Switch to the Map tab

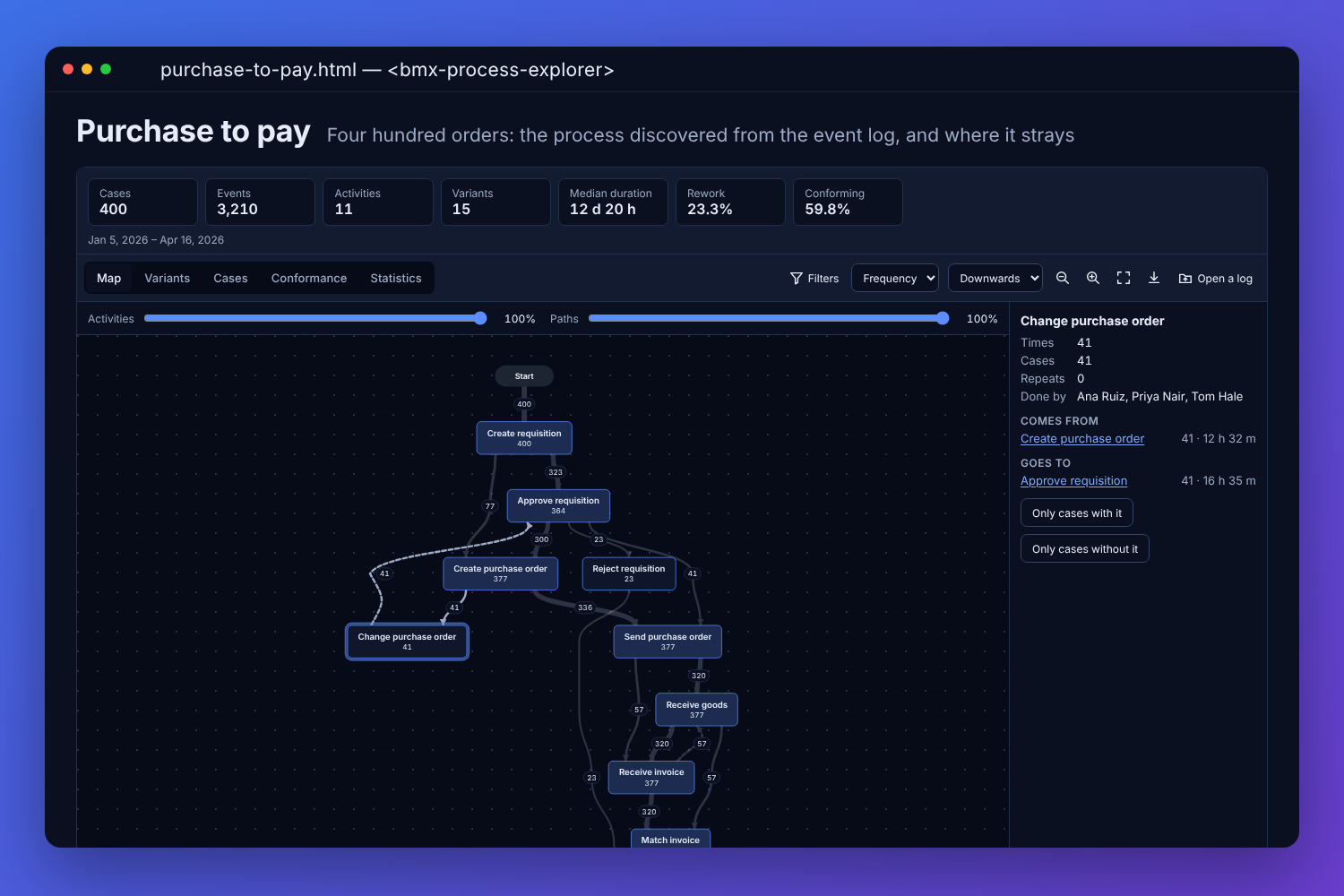(x=108, y=278)
